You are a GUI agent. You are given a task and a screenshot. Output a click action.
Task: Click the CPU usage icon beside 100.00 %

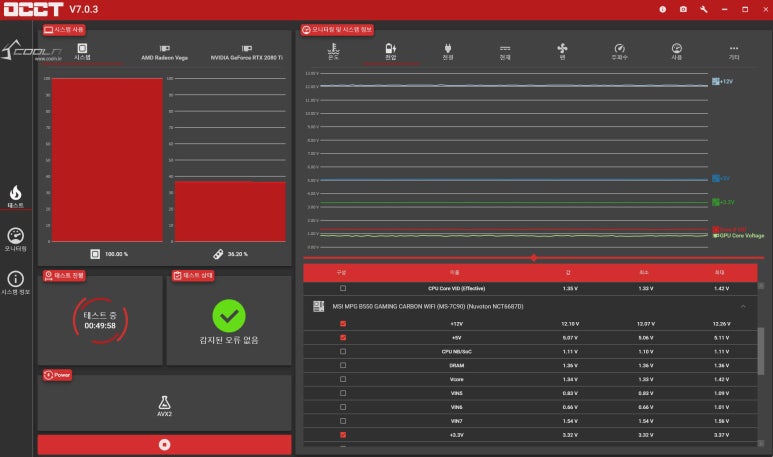pos(95,254)
